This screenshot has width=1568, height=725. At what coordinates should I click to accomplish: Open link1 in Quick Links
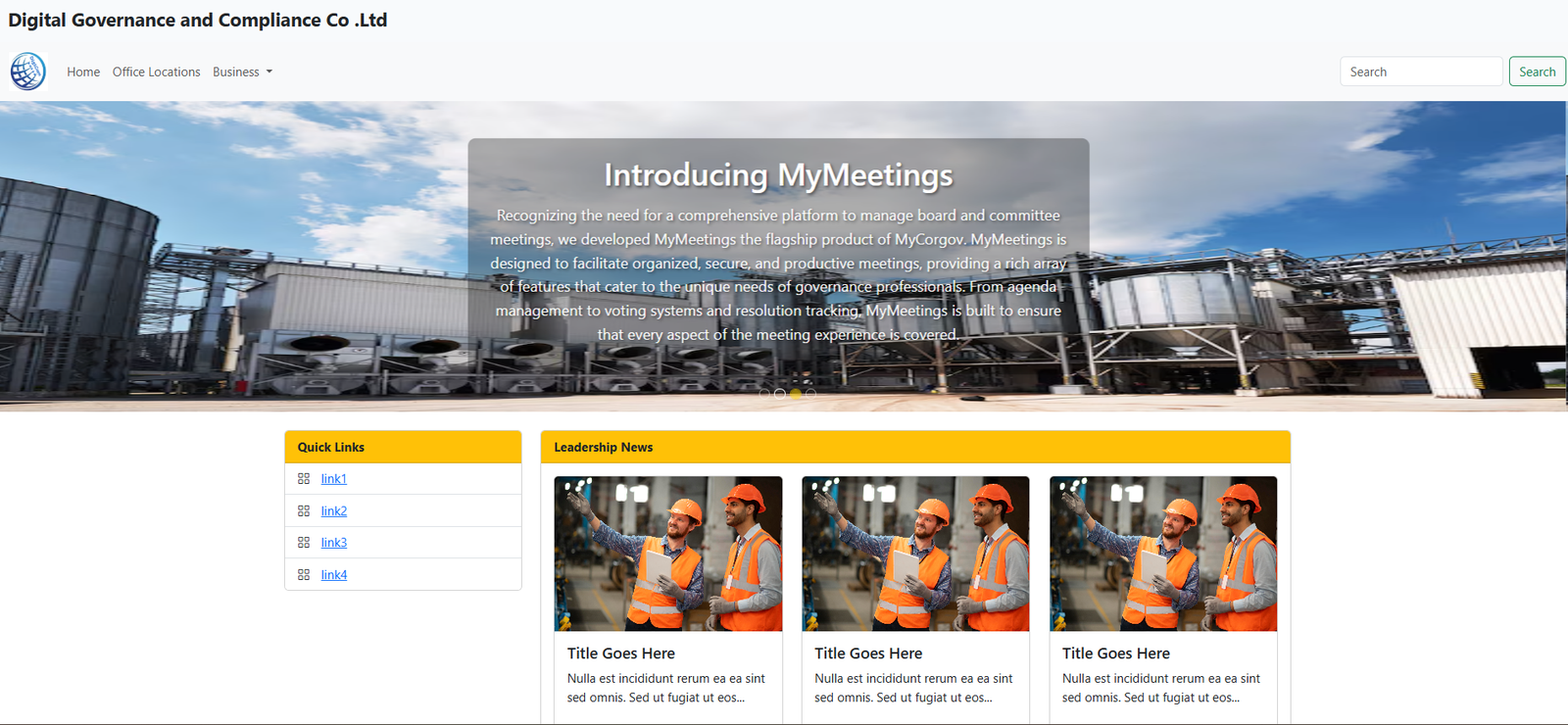pos(334,479)
